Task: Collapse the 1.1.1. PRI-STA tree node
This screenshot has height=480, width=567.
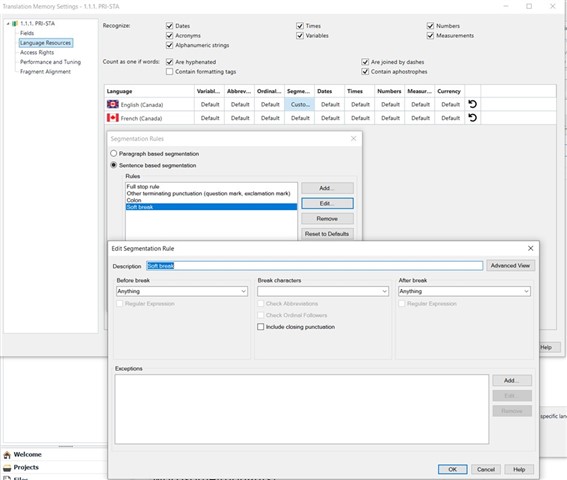Action: (8, 24)
